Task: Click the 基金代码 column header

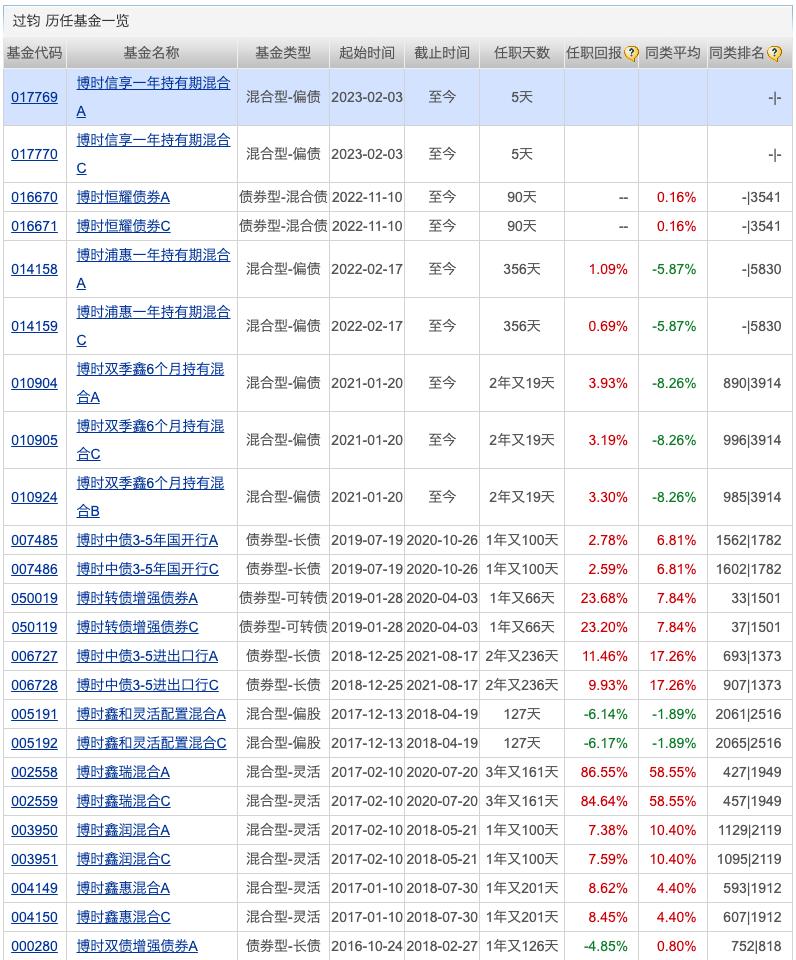Action: pyautogui.click(x=34, y=53)
